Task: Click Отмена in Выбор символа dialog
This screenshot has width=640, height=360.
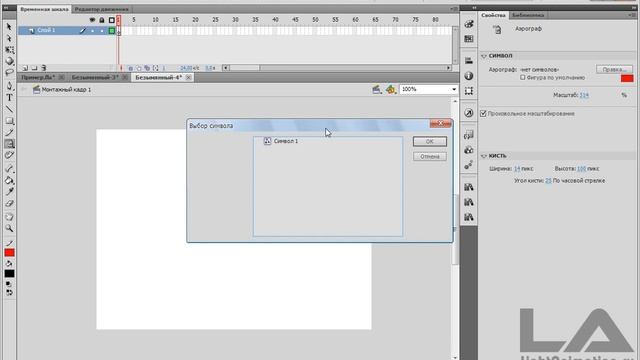Action: (429, 156)
